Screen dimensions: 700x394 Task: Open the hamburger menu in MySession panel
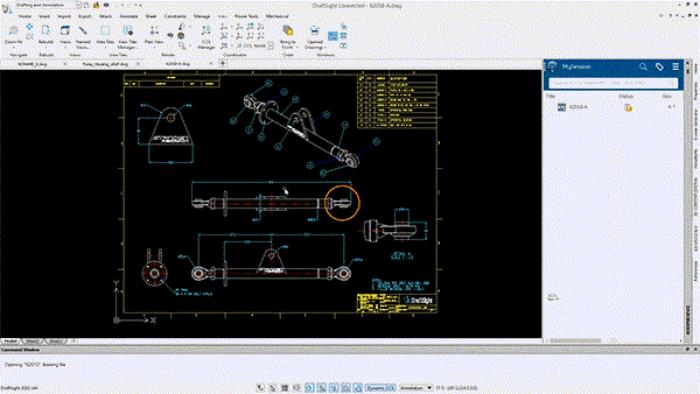pos(675,66)
